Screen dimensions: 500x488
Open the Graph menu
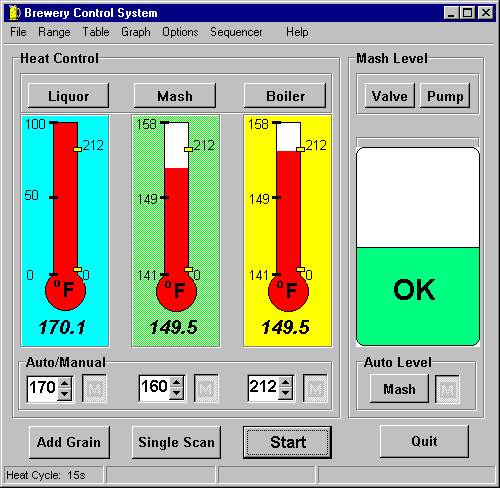(x=136, y=32)
